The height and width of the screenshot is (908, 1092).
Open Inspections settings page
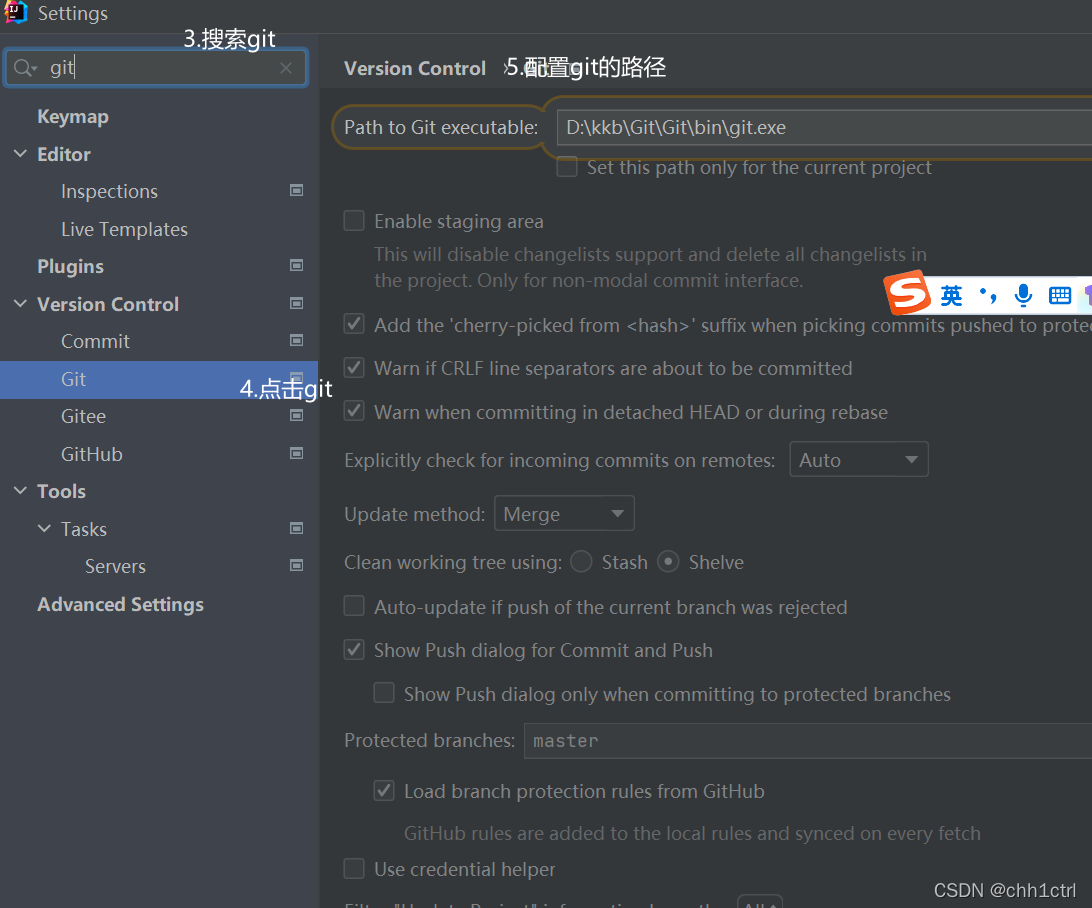[109, 191]
